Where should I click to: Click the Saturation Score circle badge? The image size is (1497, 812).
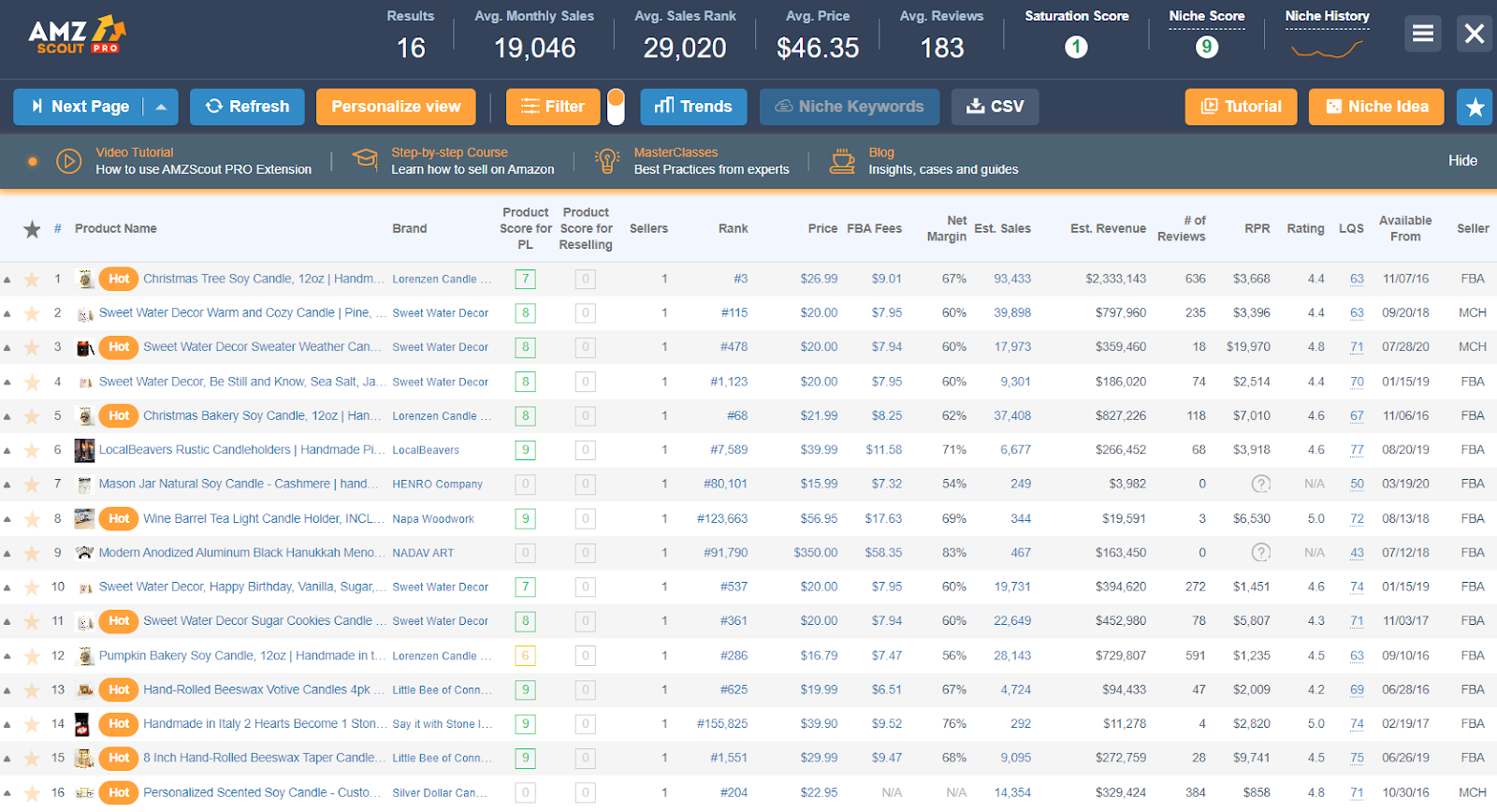[1076, 47]
